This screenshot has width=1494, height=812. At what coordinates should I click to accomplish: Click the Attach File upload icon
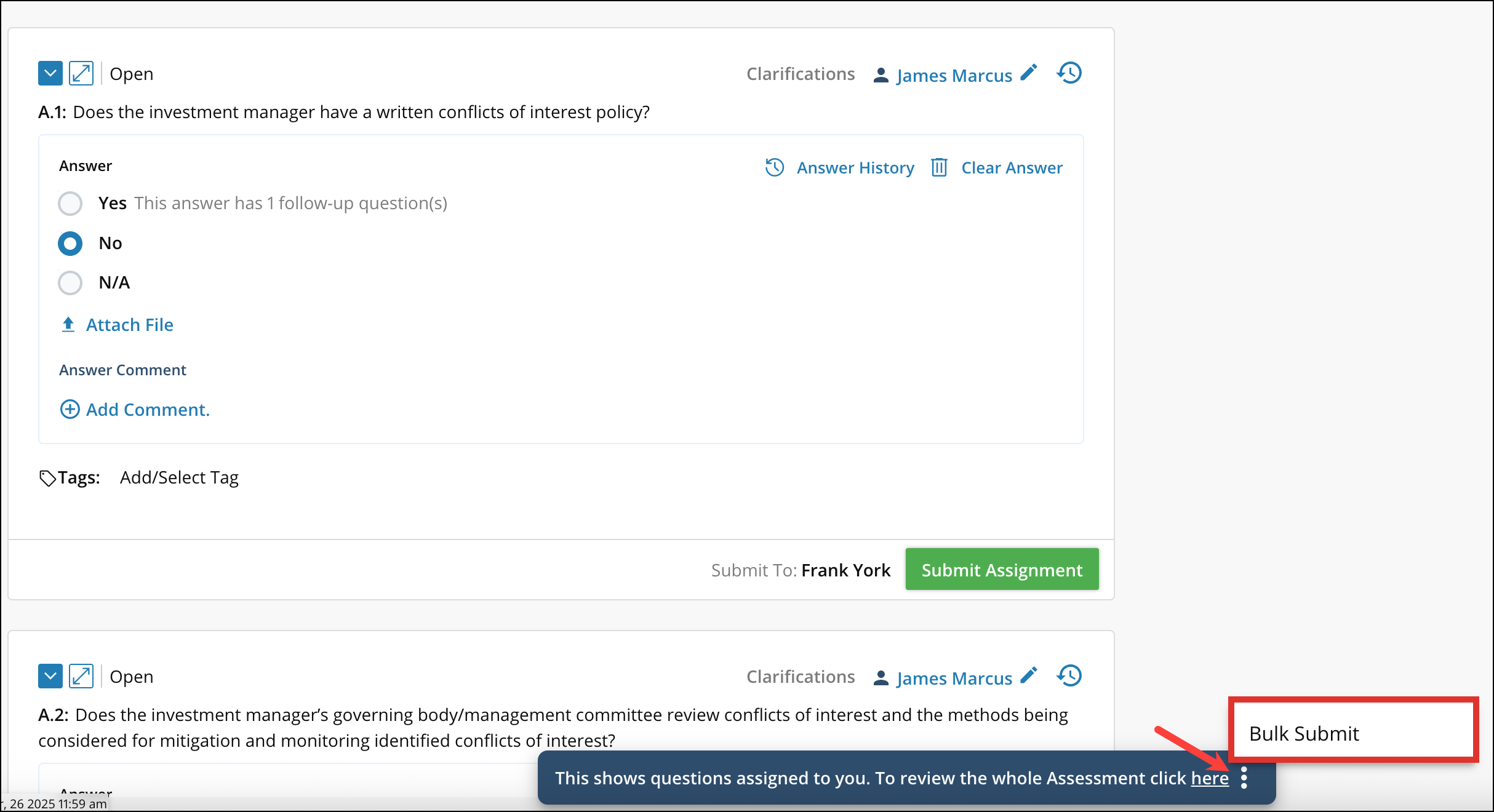(68, 324)
